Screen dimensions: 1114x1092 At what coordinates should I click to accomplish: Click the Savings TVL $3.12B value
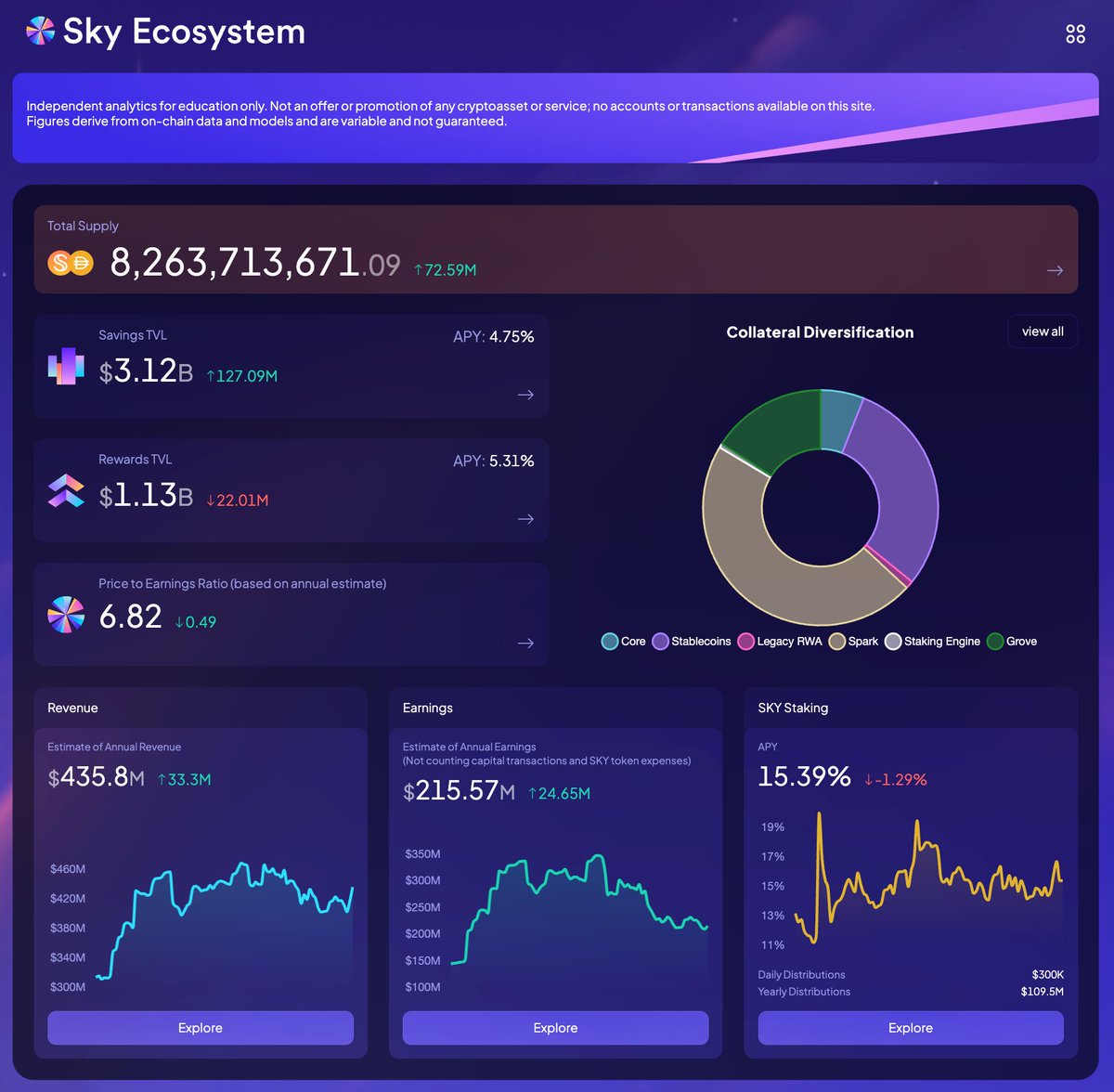[x=146, y=371]
